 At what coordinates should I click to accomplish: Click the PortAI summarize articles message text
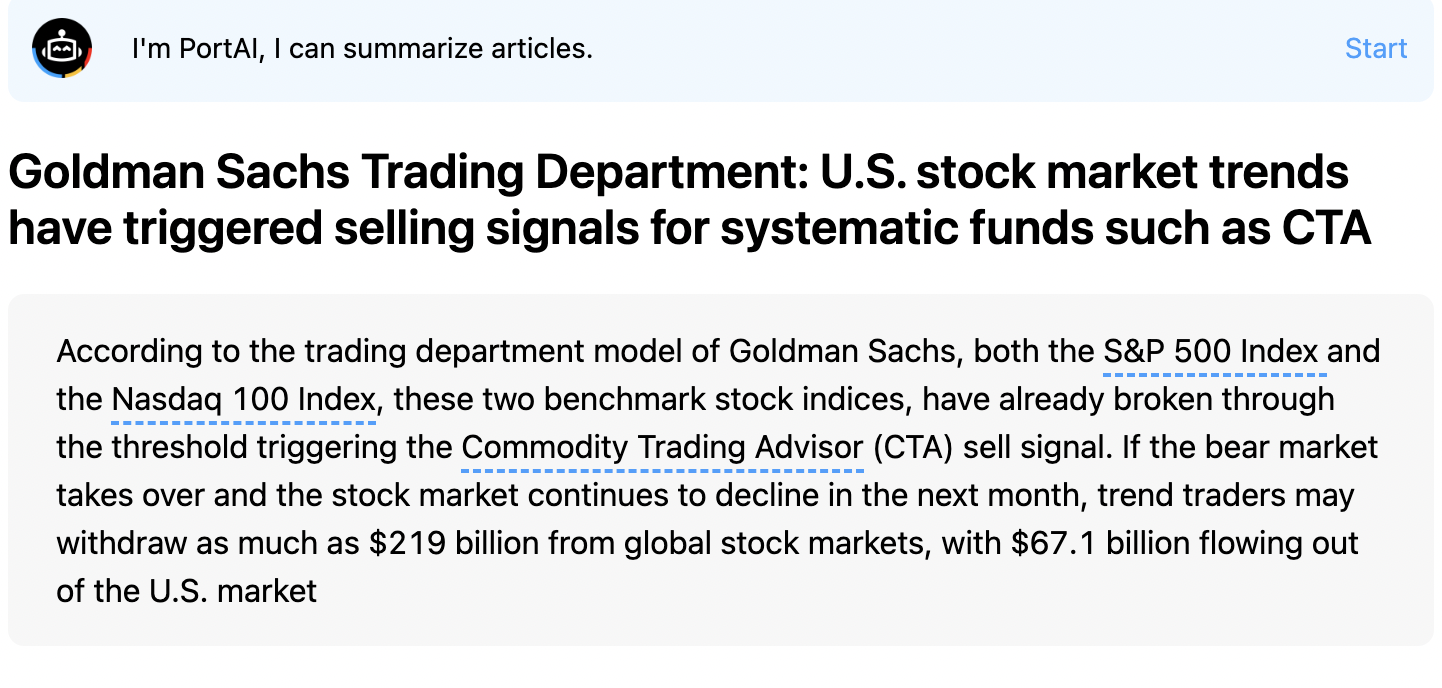[x=362, y=48]
